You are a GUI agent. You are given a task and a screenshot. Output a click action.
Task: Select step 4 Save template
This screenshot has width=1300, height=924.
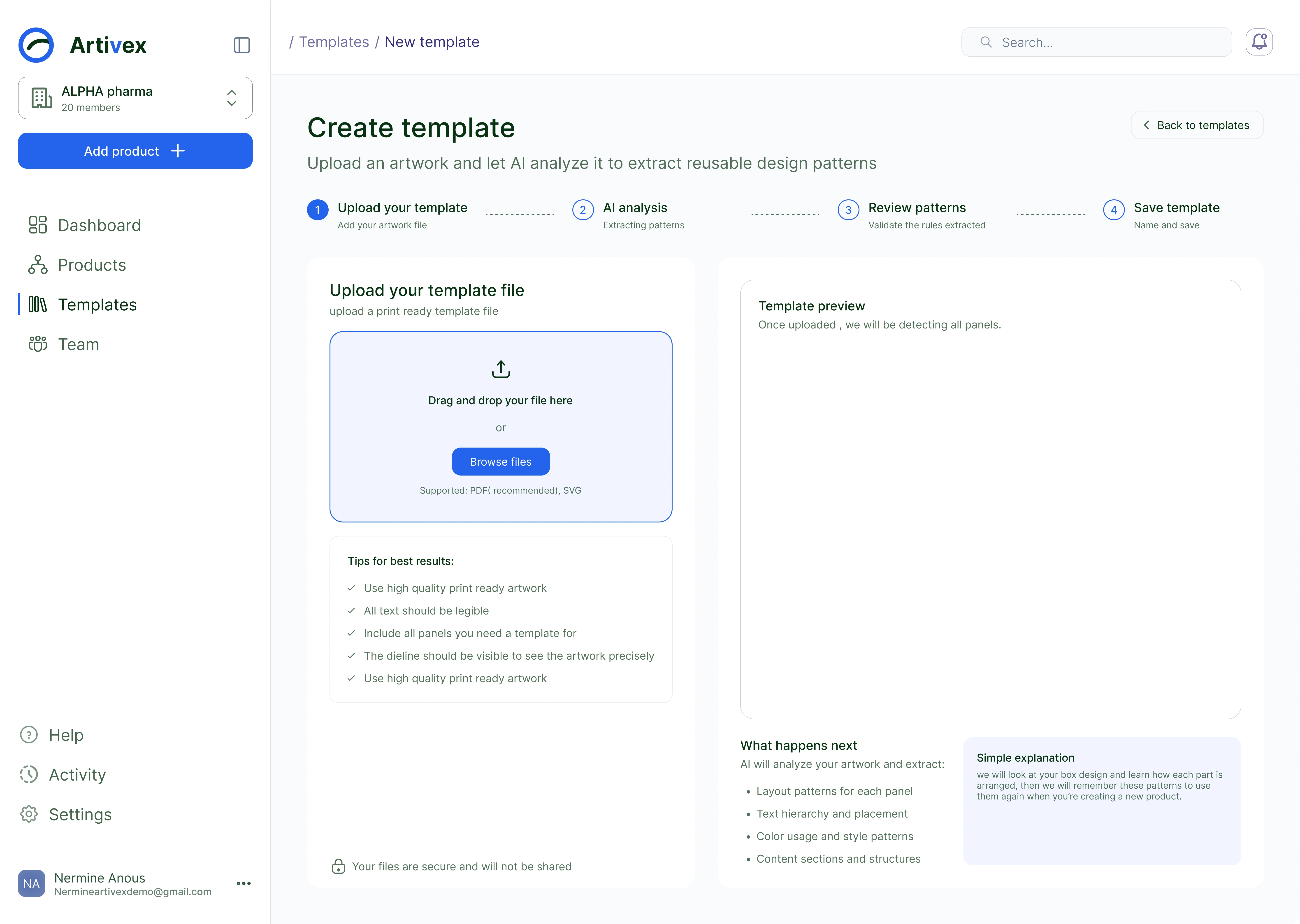[1162, 215]
